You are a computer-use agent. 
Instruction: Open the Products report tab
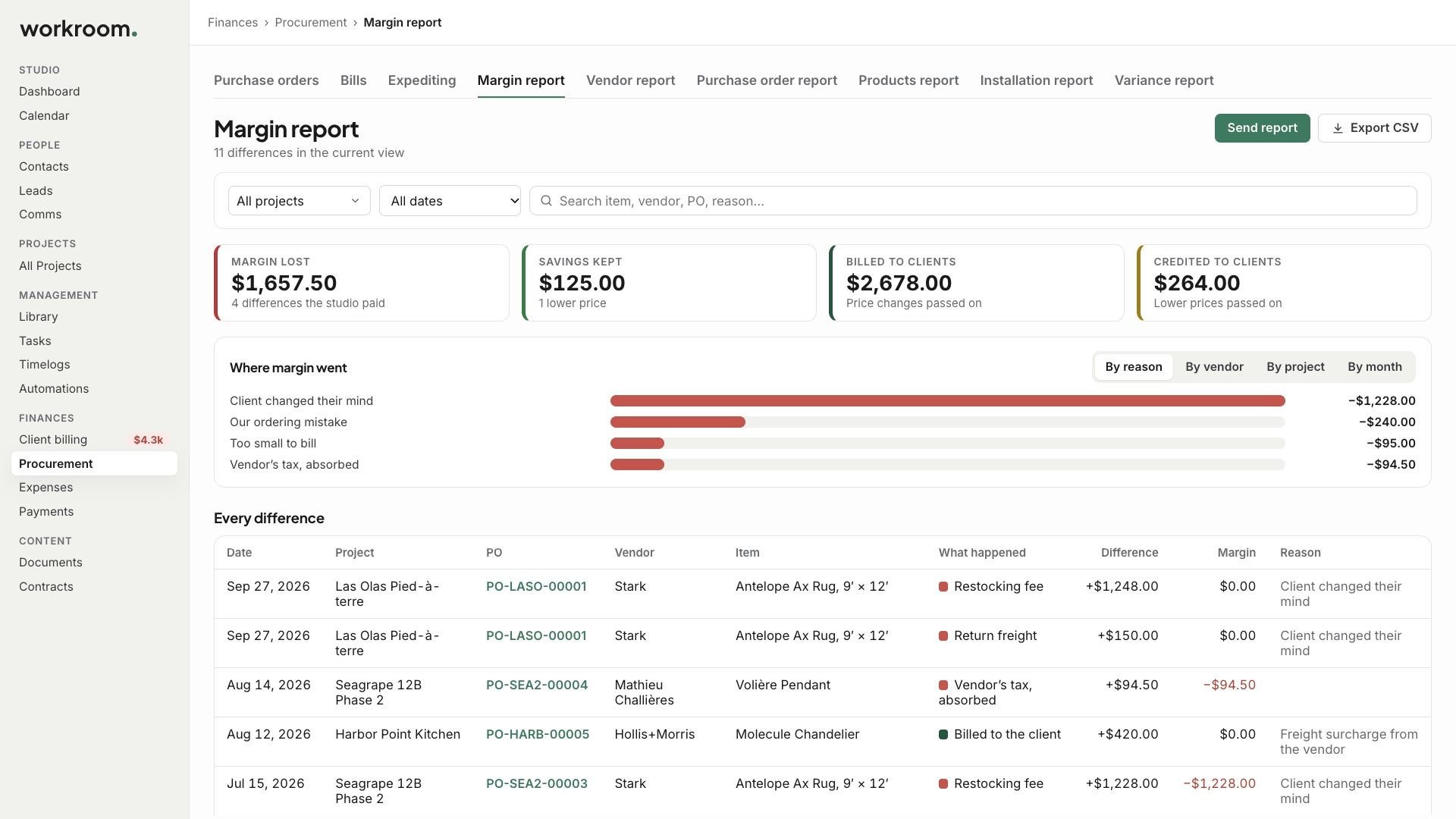pos(908,80)
